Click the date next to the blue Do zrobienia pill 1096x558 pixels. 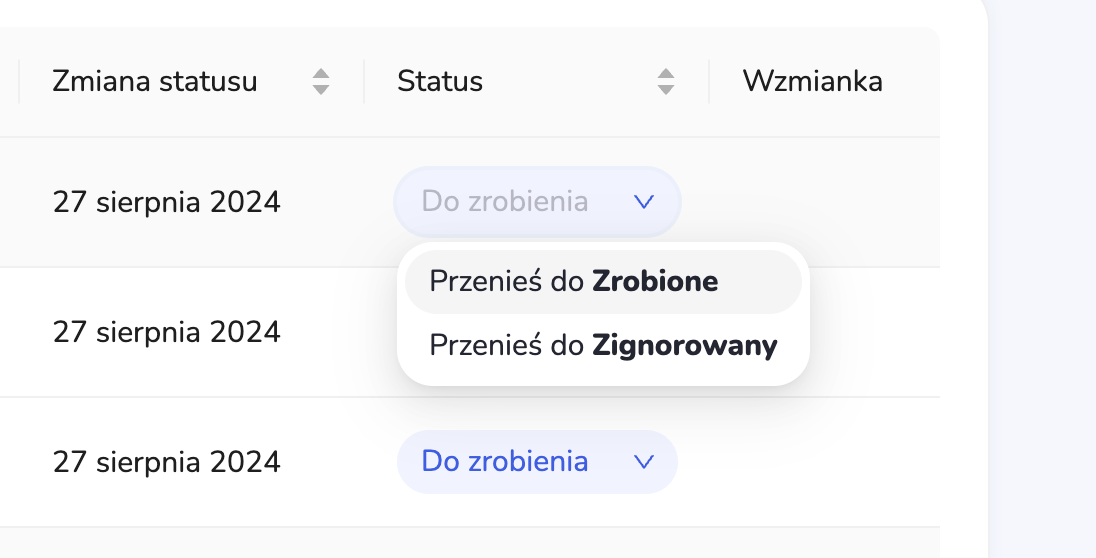(x=167, y=462)
